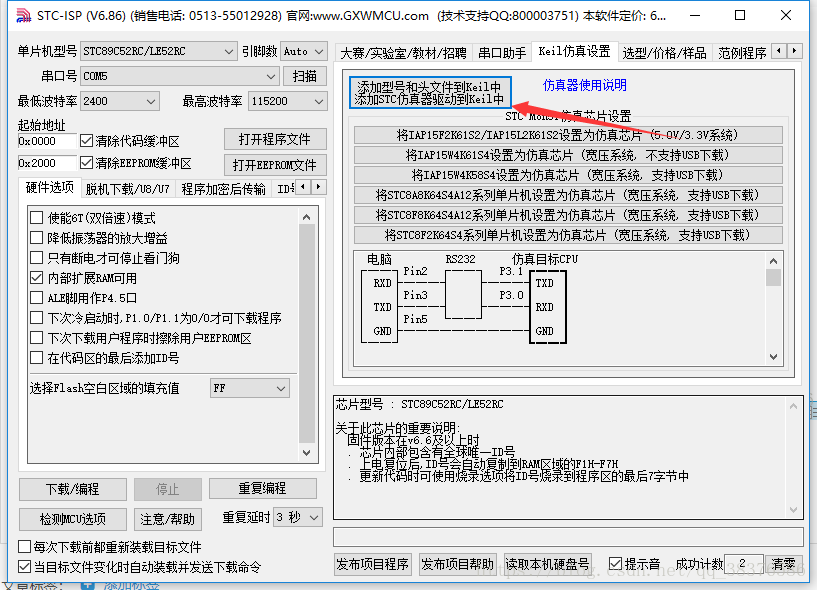Uncheck 当目标文件变化时自动装载 checkbox
The width and height of the screenshot is (817, 590).
click(x=24, y=567)
